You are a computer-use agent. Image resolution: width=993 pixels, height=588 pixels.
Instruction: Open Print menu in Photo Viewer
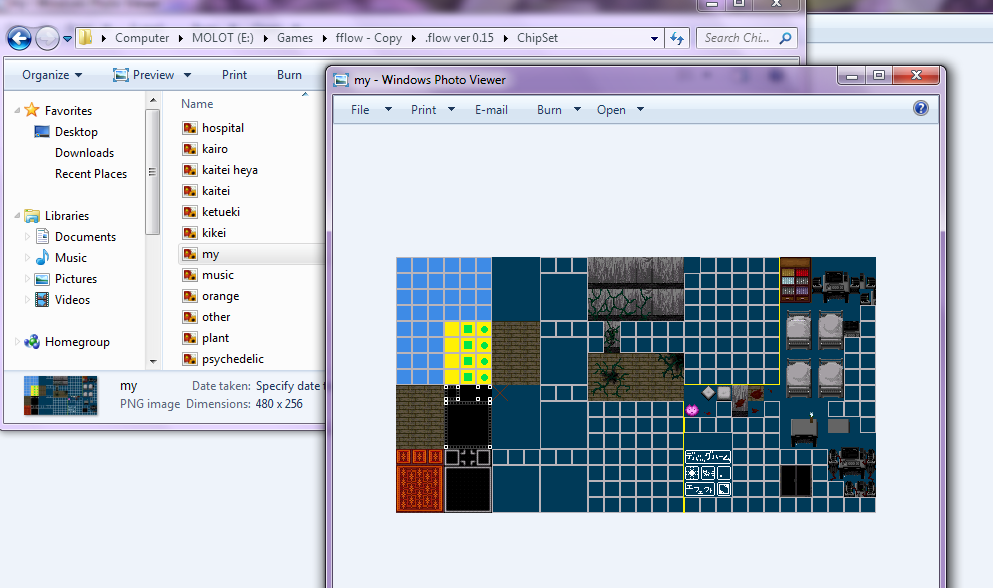433,110
